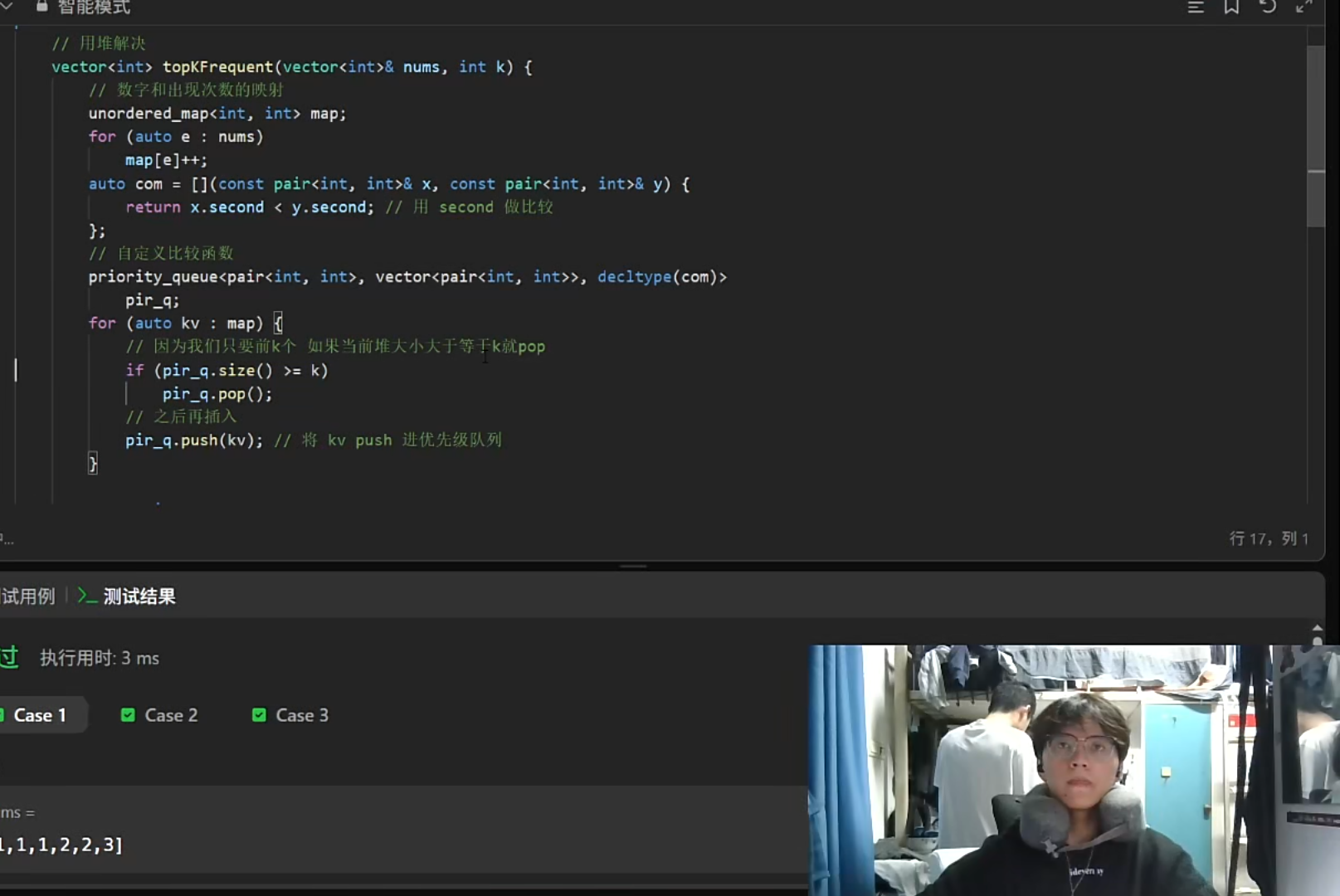The width and height of the screenshot is (1340, 896).
Task: Click the closing brace of the kv loop
Action: coord(93,464)
